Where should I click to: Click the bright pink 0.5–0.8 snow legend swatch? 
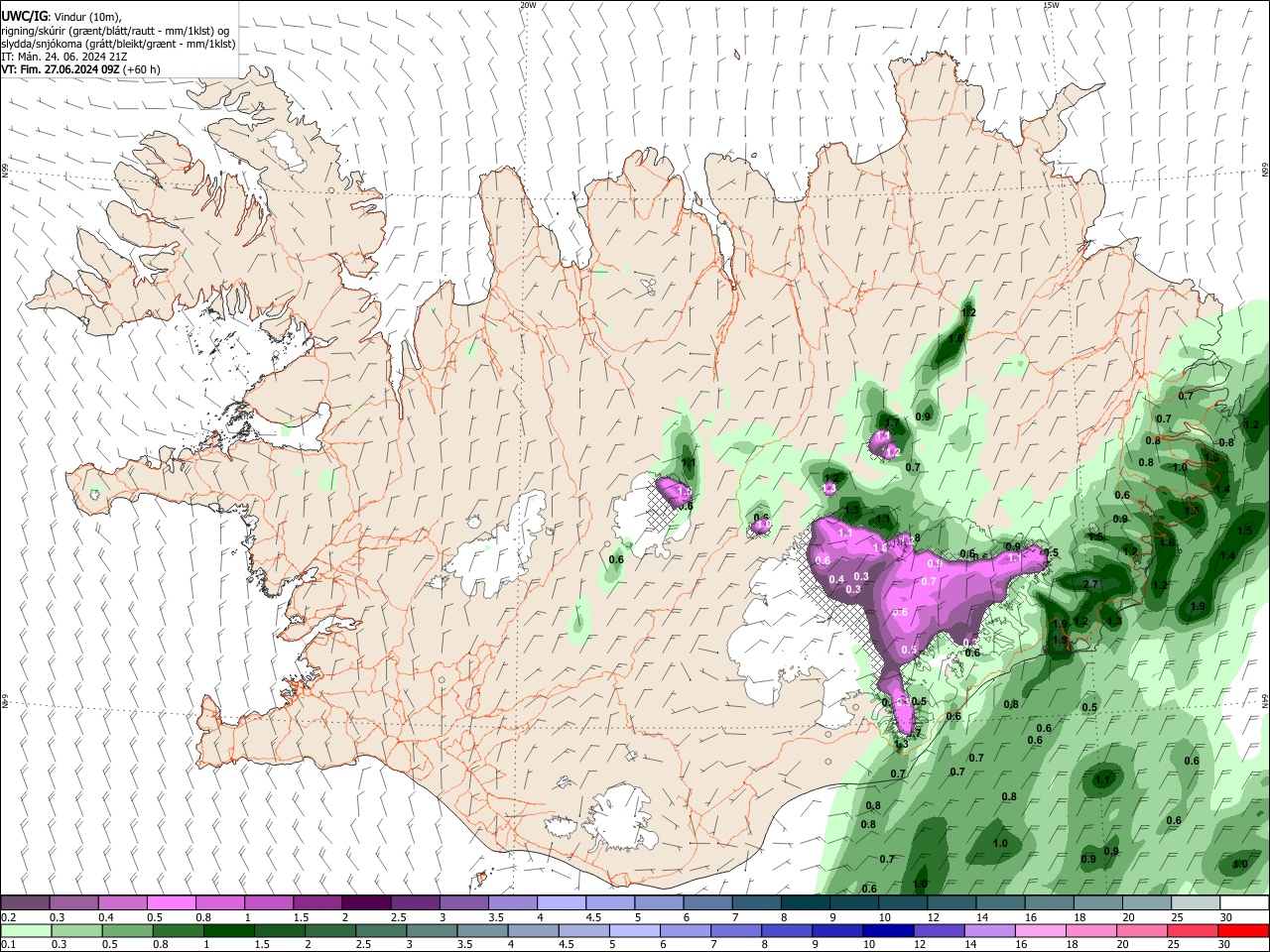click(171, 903)
